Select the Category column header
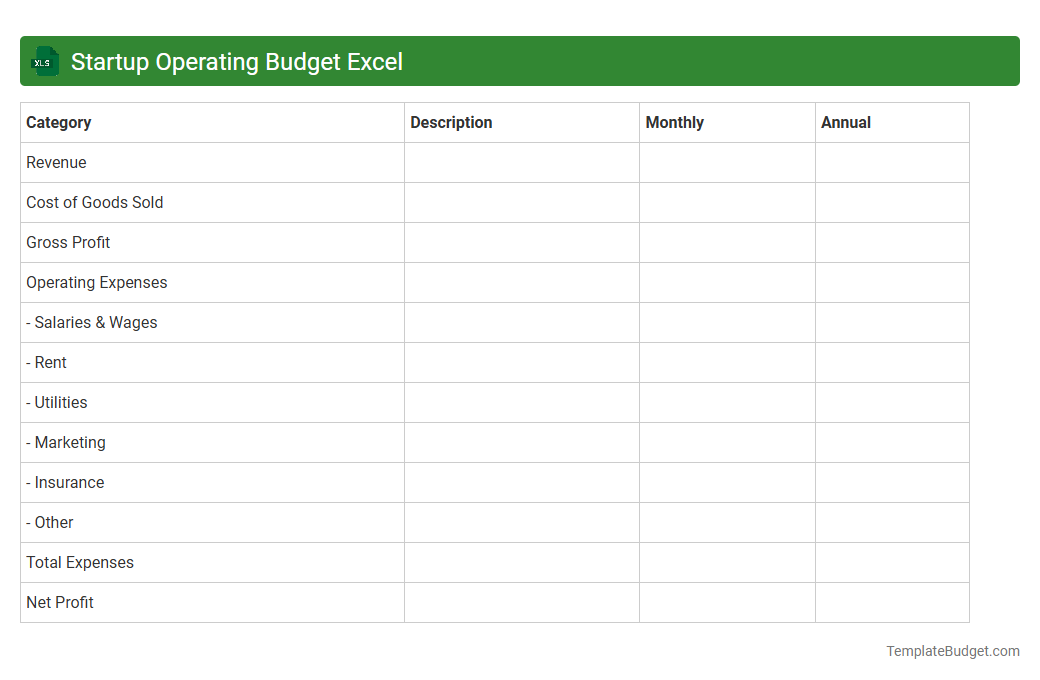 [59, 122]
